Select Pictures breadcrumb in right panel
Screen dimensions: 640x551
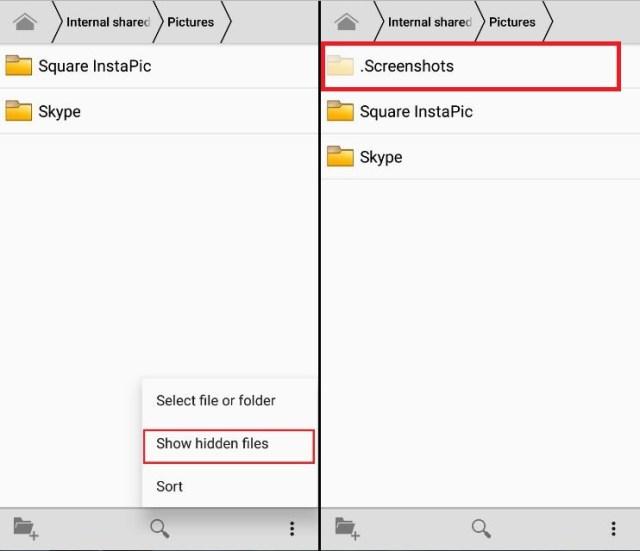[512, 22]
